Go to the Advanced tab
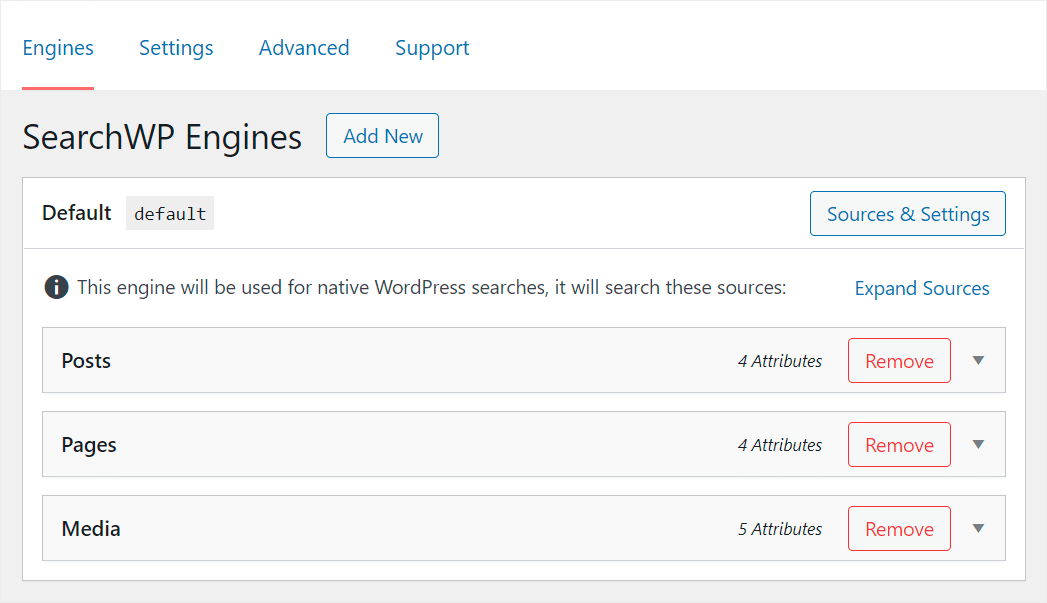Viewport: 1047px width, 603px height. [304, 48]
